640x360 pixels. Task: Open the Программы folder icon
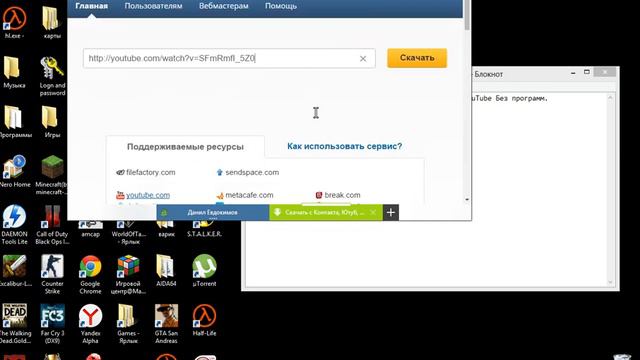pyautogui.click(x=13, y=118)
